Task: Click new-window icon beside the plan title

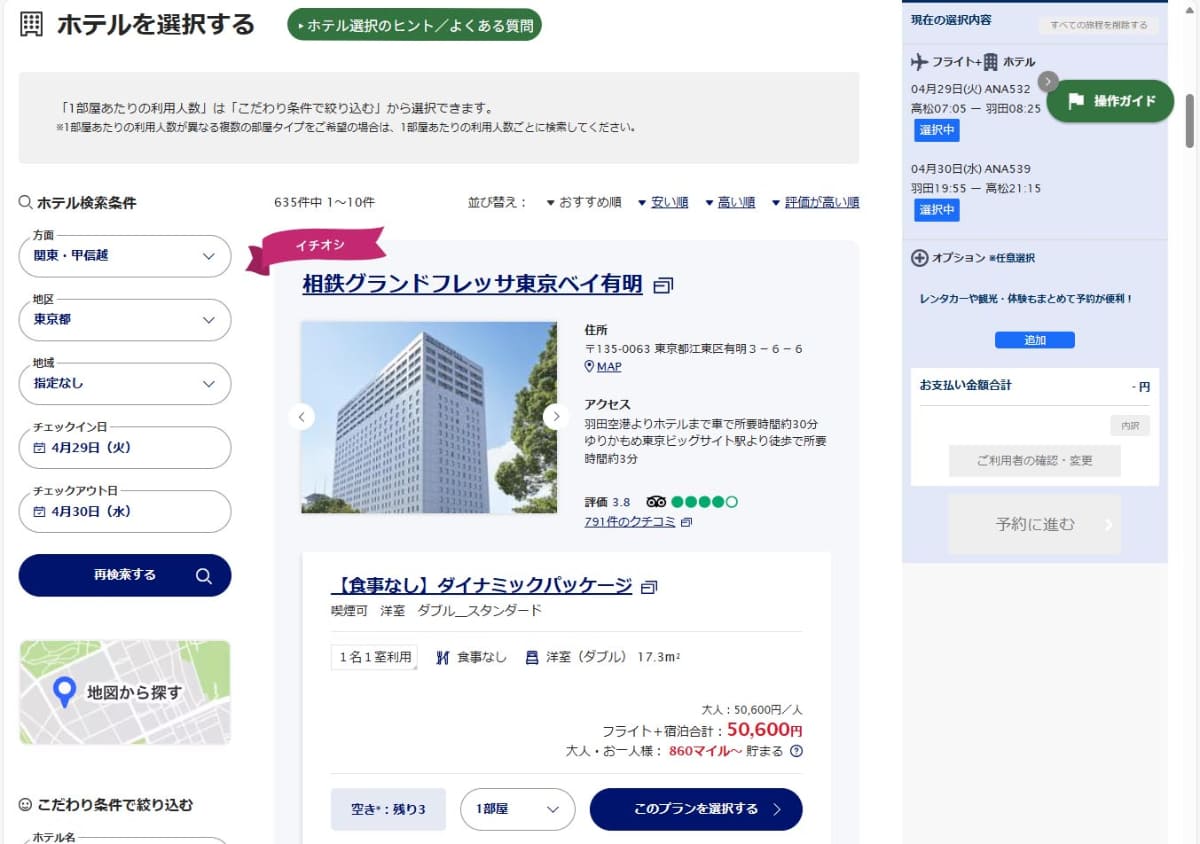Action: point(649,587)
